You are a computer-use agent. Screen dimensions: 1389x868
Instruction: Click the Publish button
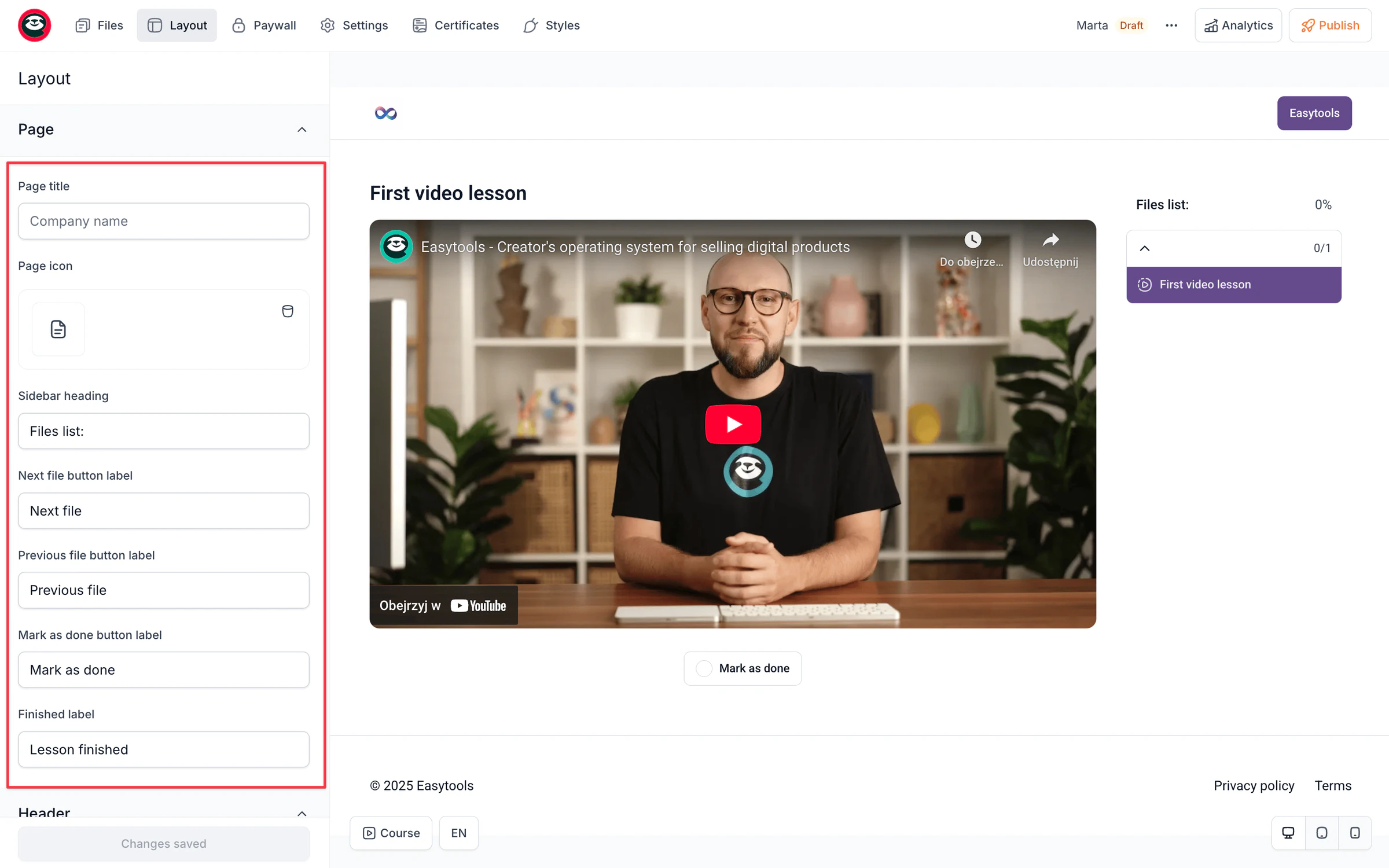pyautogui.click(x=1330, y=25)
